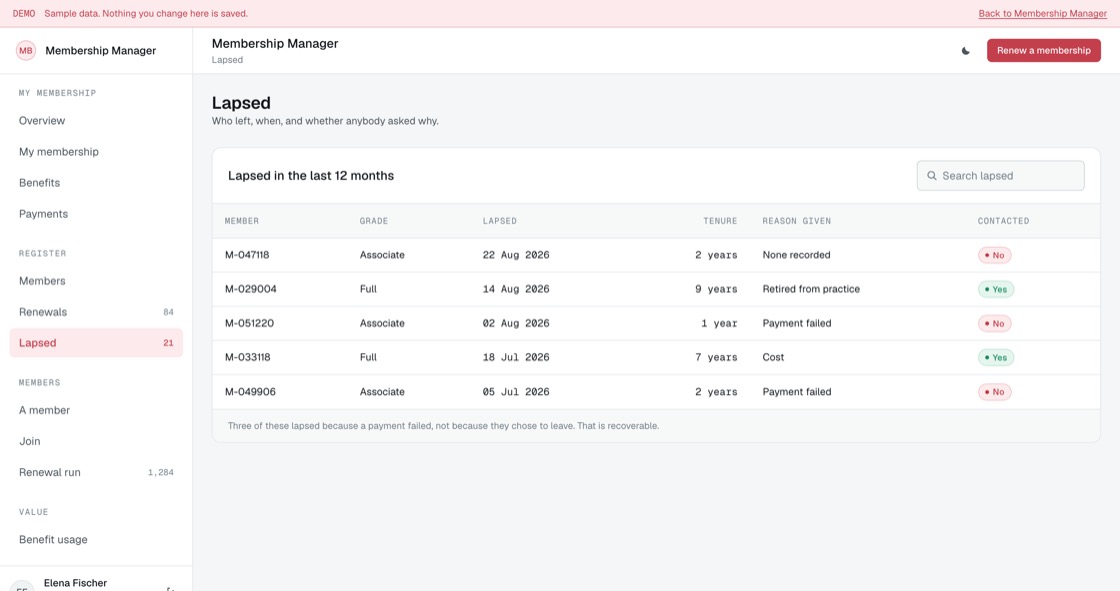This screenshot has width=1120, height=591.
Task: Follow the Back to Membership Manager link
Action: pos(1042,14)
